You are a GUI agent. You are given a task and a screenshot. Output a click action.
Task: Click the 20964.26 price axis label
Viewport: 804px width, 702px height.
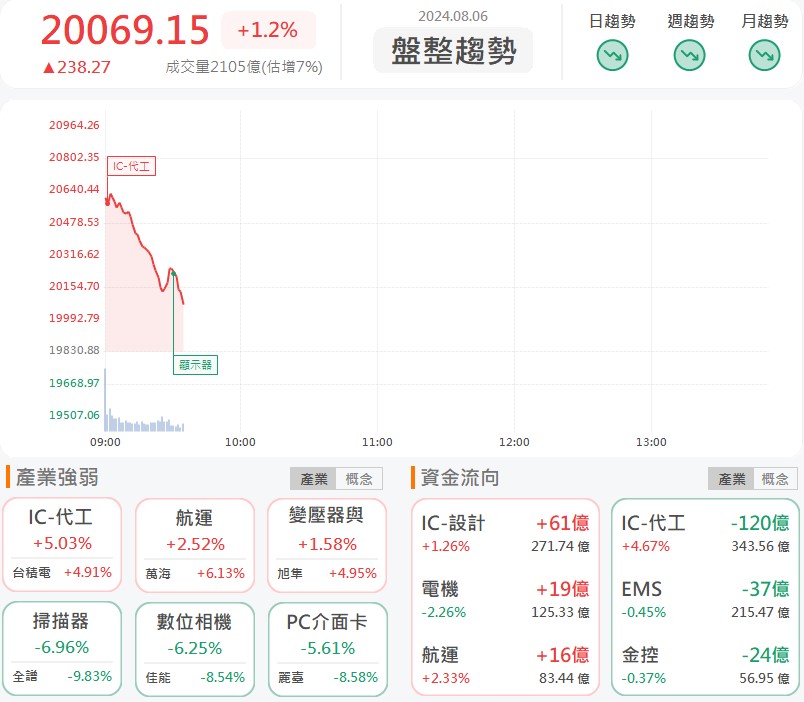(x=74, y=125)
